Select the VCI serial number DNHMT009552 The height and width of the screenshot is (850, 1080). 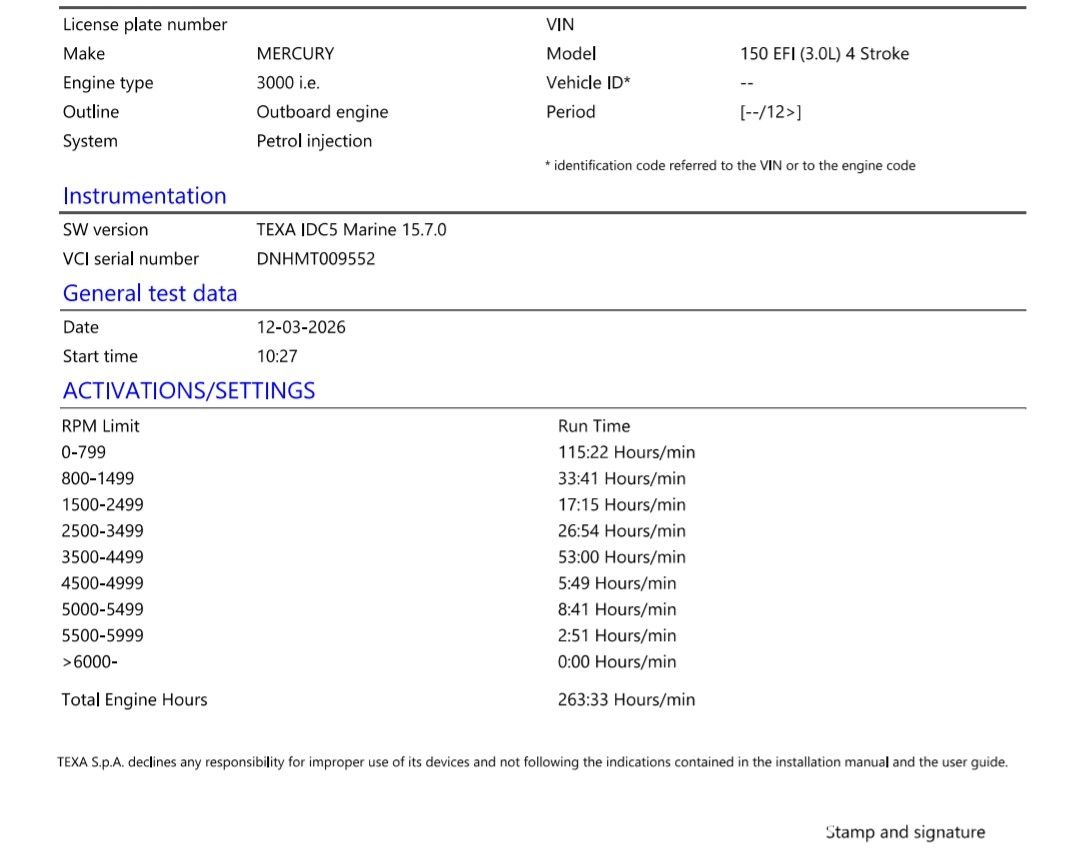[x=316, y=259]
